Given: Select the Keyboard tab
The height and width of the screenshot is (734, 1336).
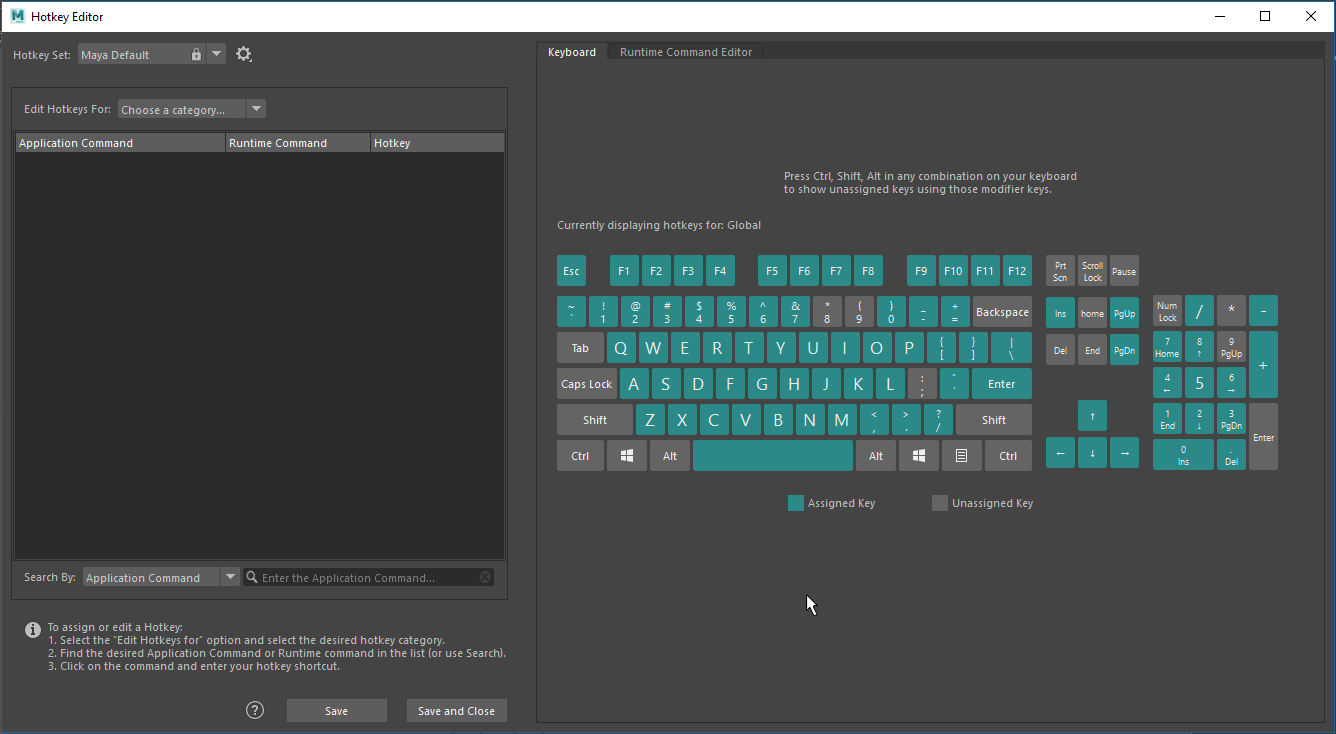Looking at the screenshot, I should pyautogui.click(x=571, y=52).
